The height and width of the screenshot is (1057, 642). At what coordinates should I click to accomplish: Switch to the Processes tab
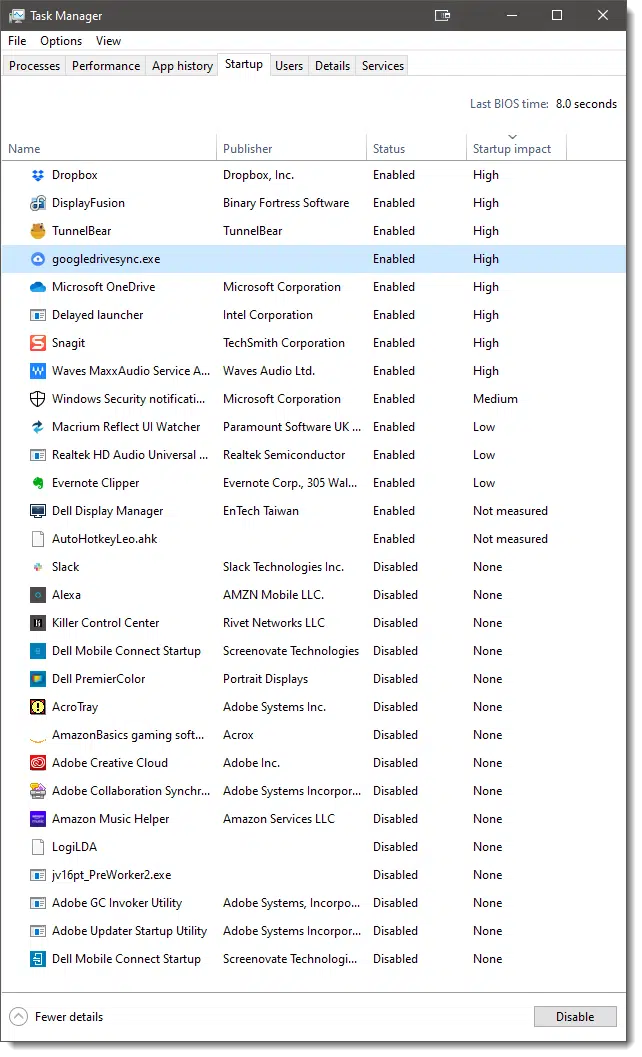[34, 65]
